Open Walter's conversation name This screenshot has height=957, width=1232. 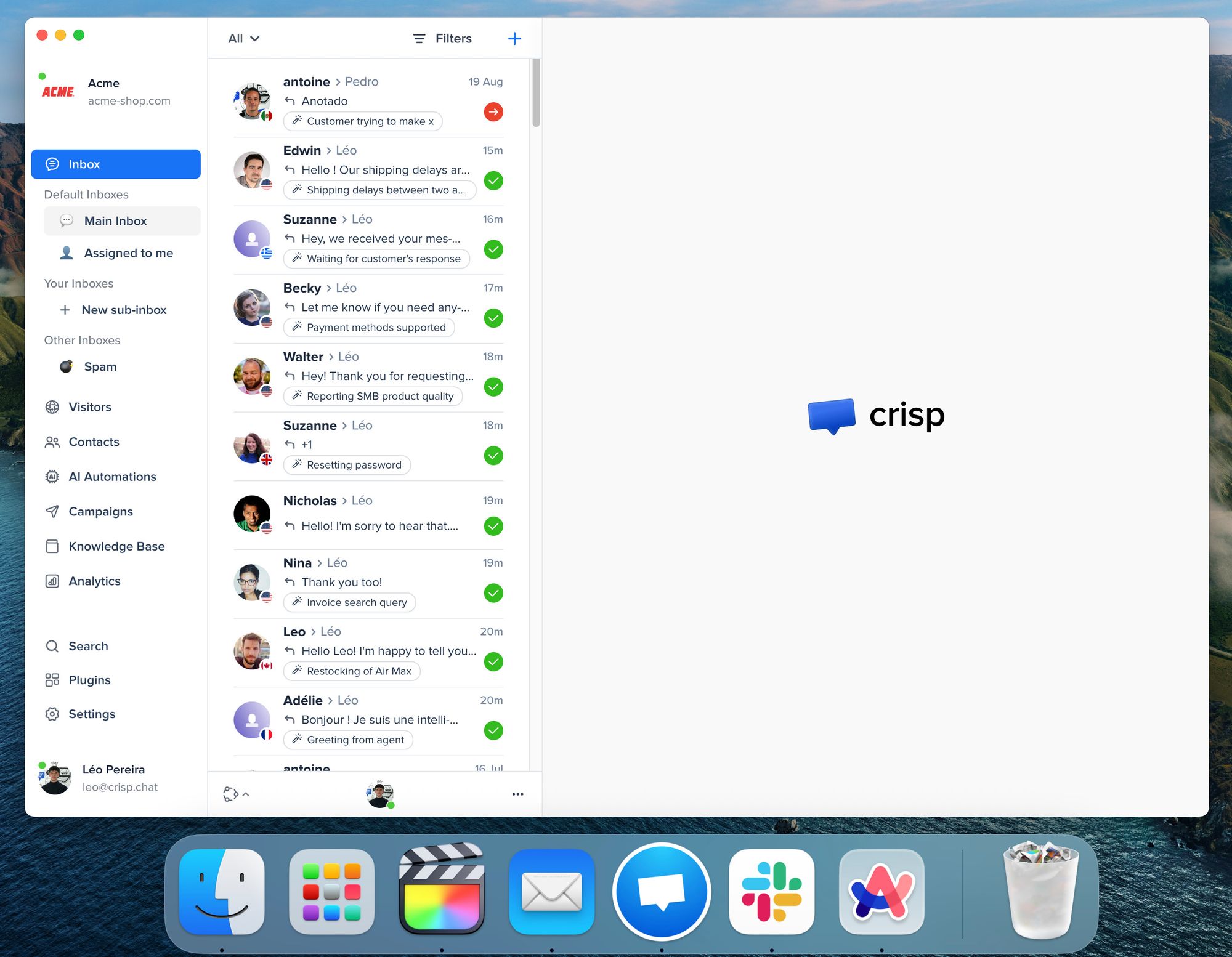303,357
